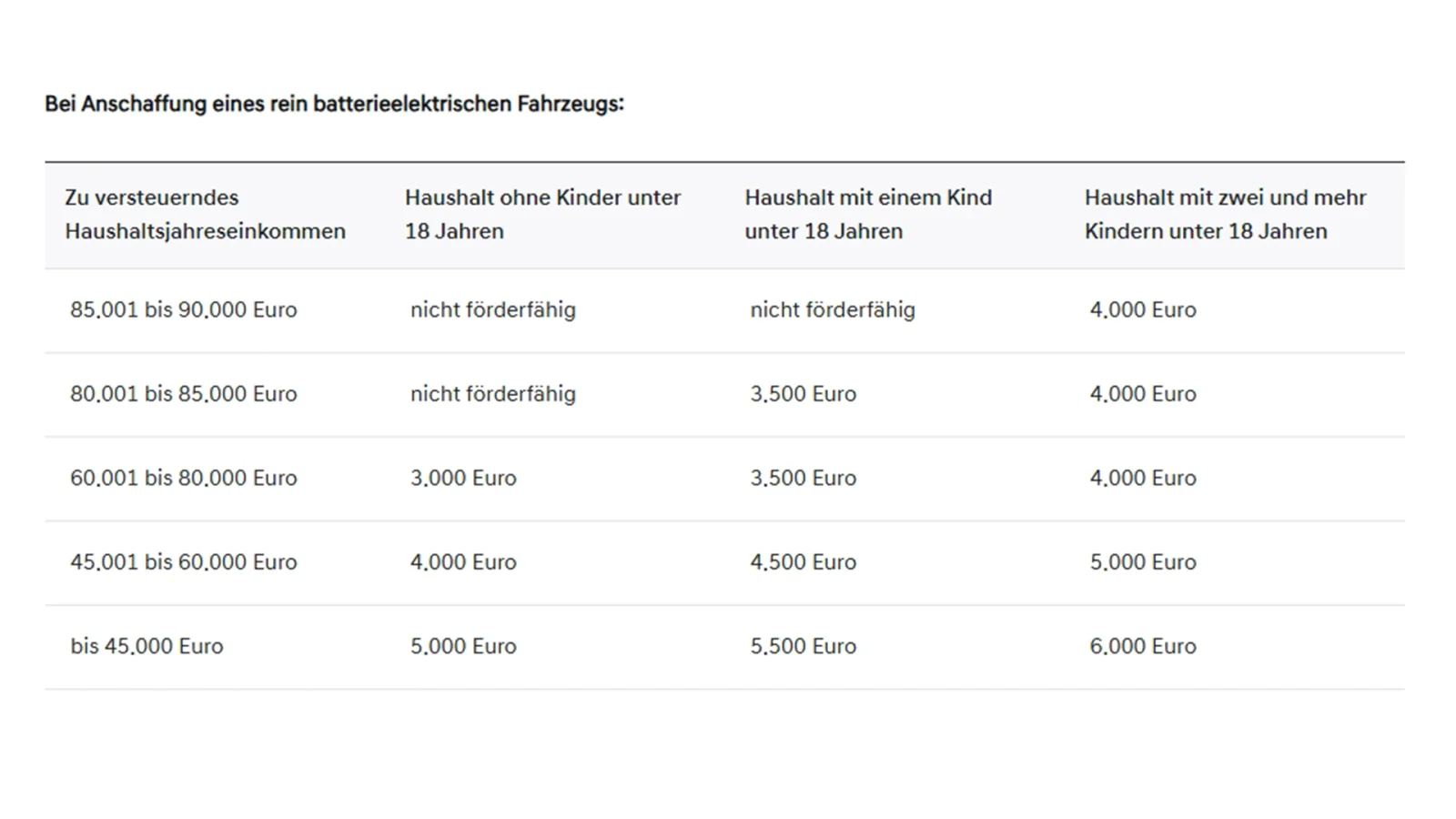This screenshot has width=1456, height=819.
Task: Select the '60.001 bis 80.000 Euro' income cell
Action: coord(184,478)
